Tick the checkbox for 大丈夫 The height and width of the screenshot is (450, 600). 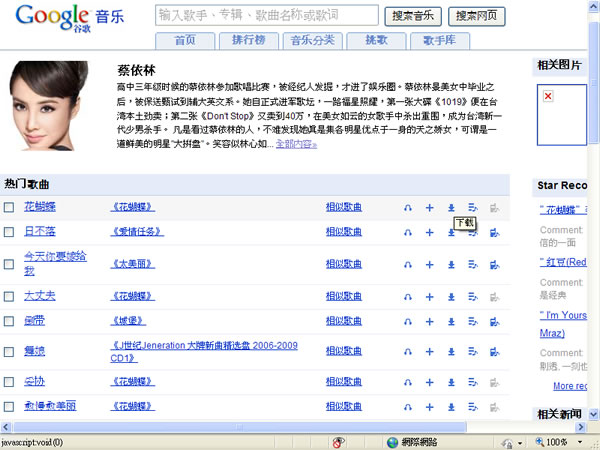pos(9,296)
